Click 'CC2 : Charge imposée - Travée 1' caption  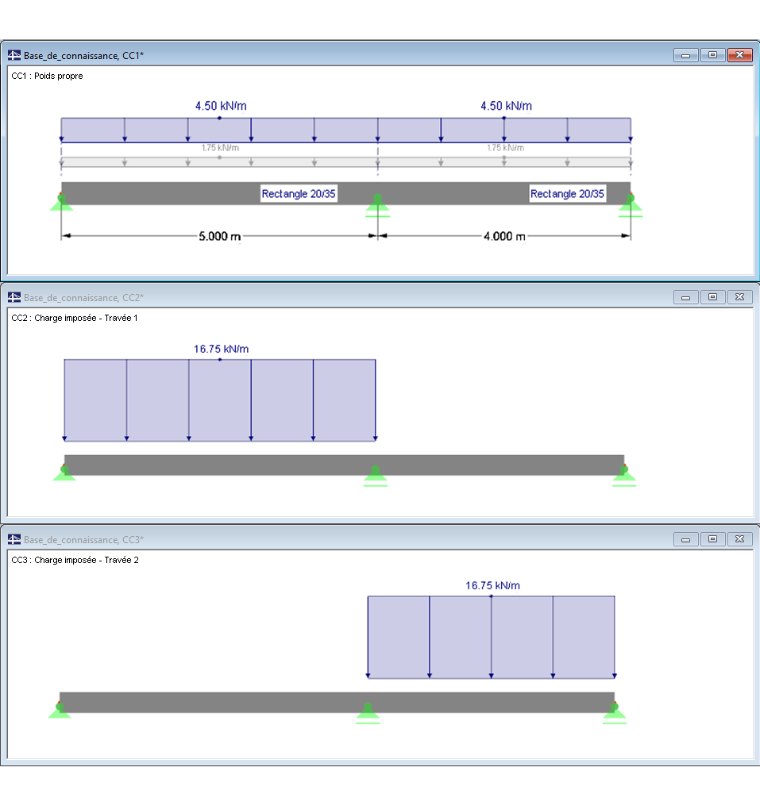(75, 318)
